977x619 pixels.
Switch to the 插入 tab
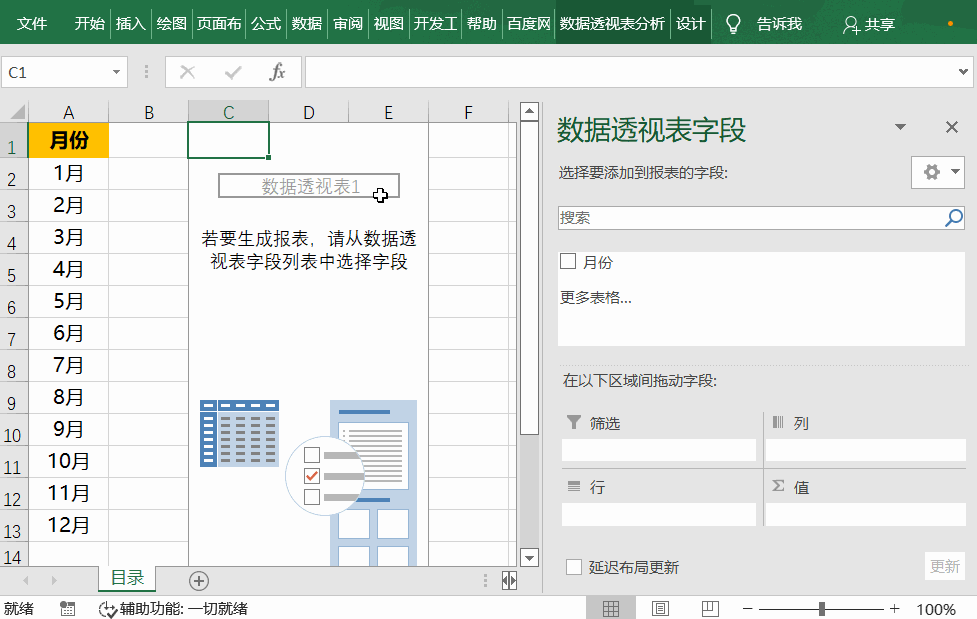point(130,24)
